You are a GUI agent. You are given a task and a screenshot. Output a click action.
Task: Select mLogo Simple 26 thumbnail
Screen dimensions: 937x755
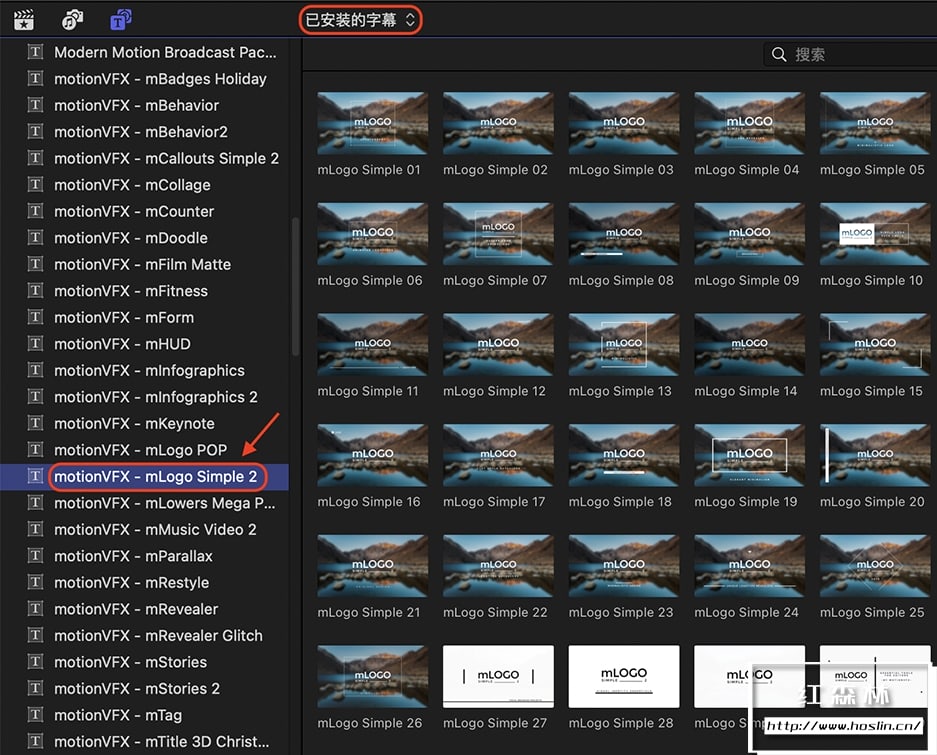coord(372,676)
